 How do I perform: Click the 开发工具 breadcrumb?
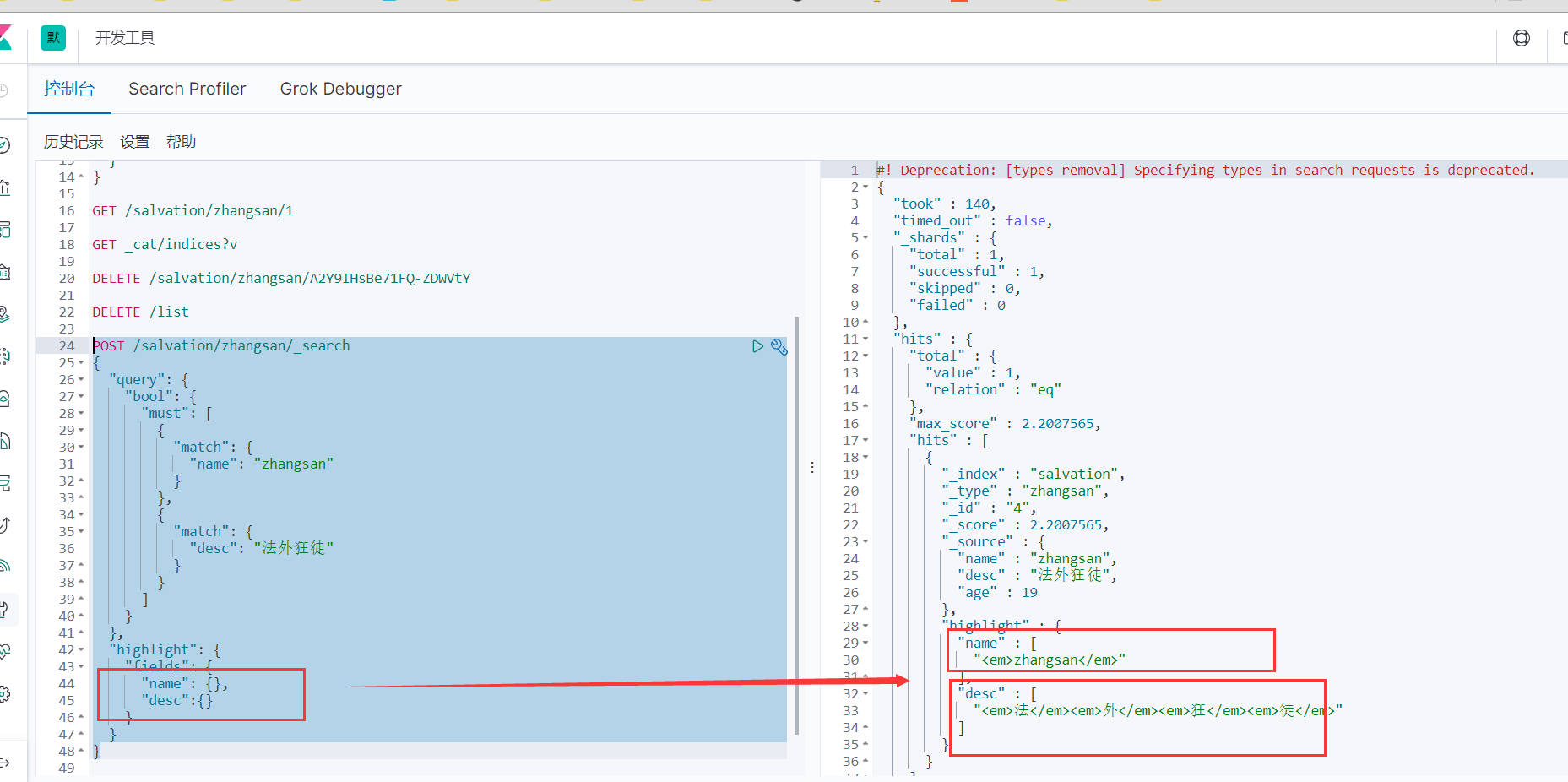[x=125, y=38]
